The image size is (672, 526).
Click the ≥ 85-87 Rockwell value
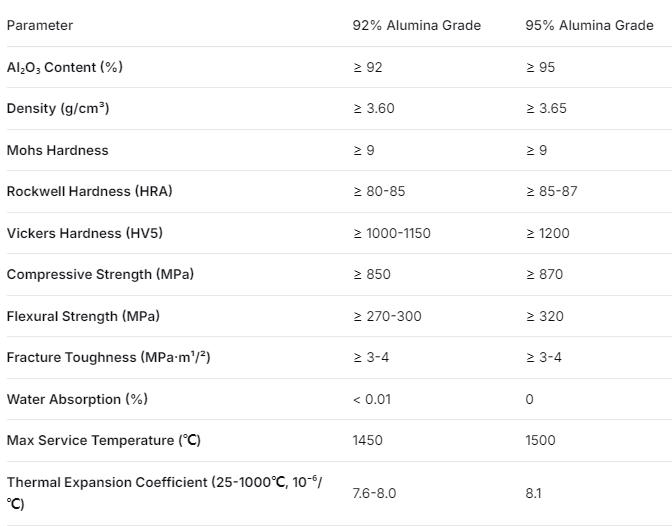(552, 191)
